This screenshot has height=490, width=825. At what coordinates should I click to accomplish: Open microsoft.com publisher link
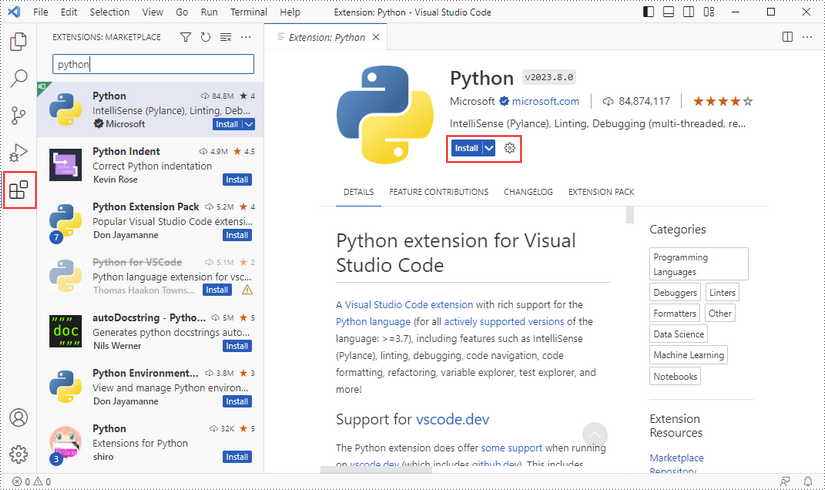click(x=546, y=101)
